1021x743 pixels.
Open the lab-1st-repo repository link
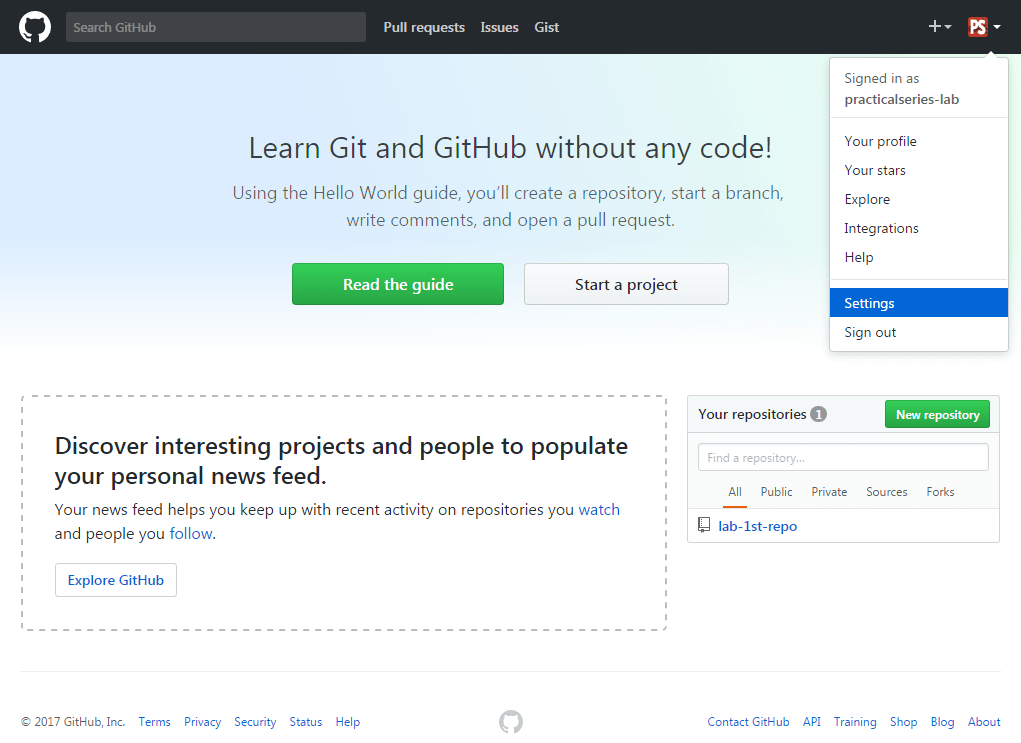click(757, 526)
